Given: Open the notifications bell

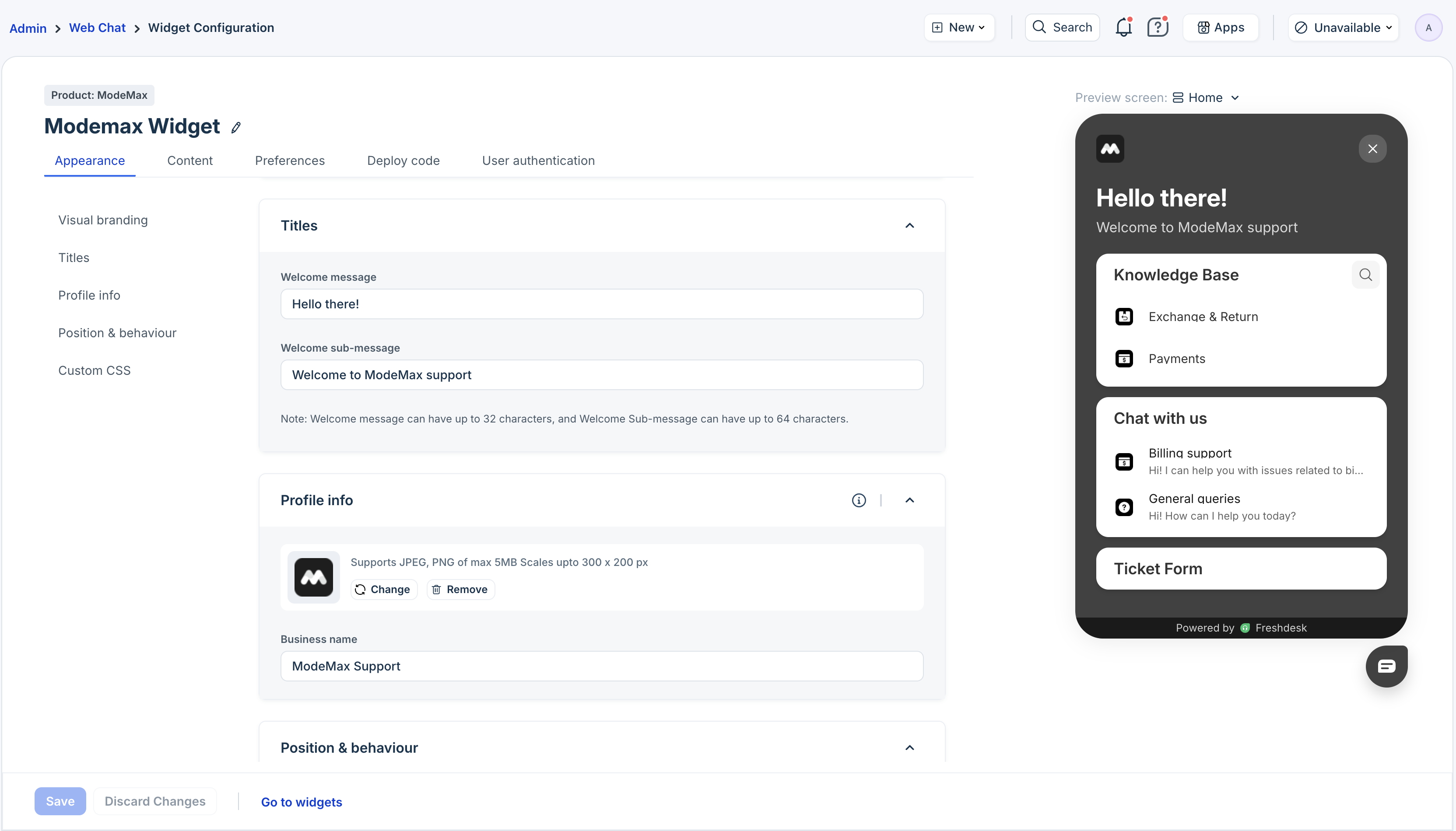Looking at the screenshot, I should [1123, 28].
